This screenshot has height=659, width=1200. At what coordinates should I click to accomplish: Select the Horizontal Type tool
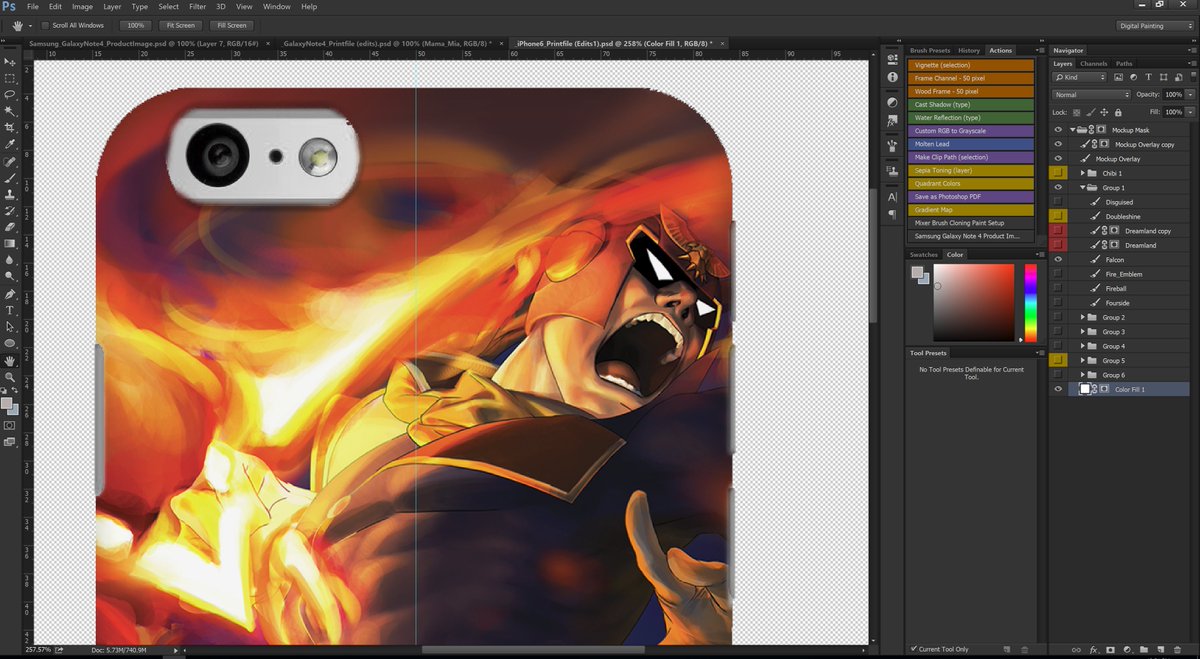10,310
